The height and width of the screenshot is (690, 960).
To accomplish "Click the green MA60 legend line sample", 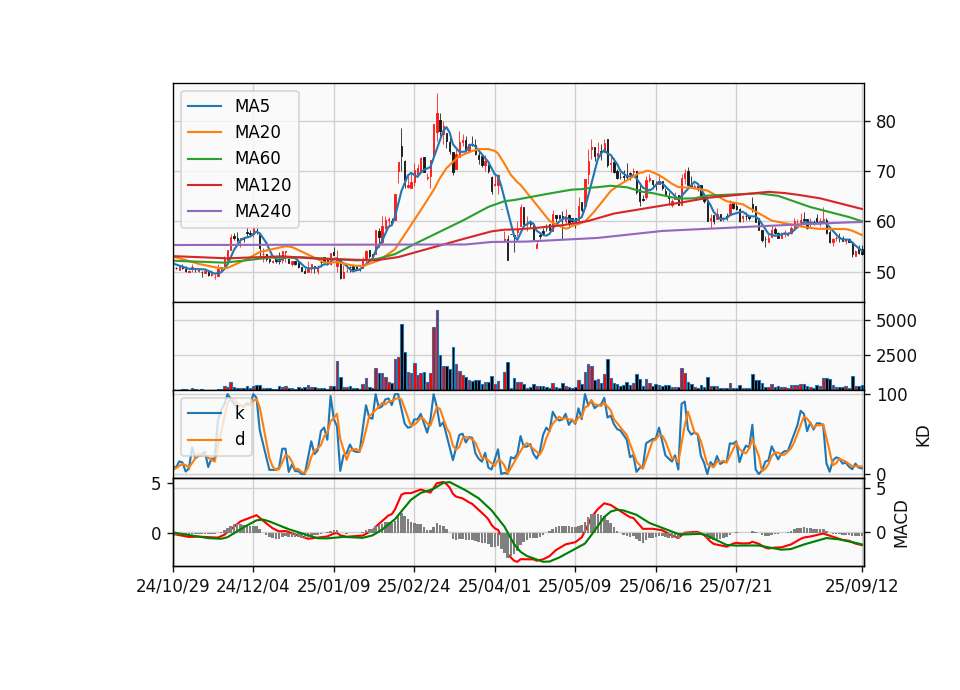I will tap(204, 159).
